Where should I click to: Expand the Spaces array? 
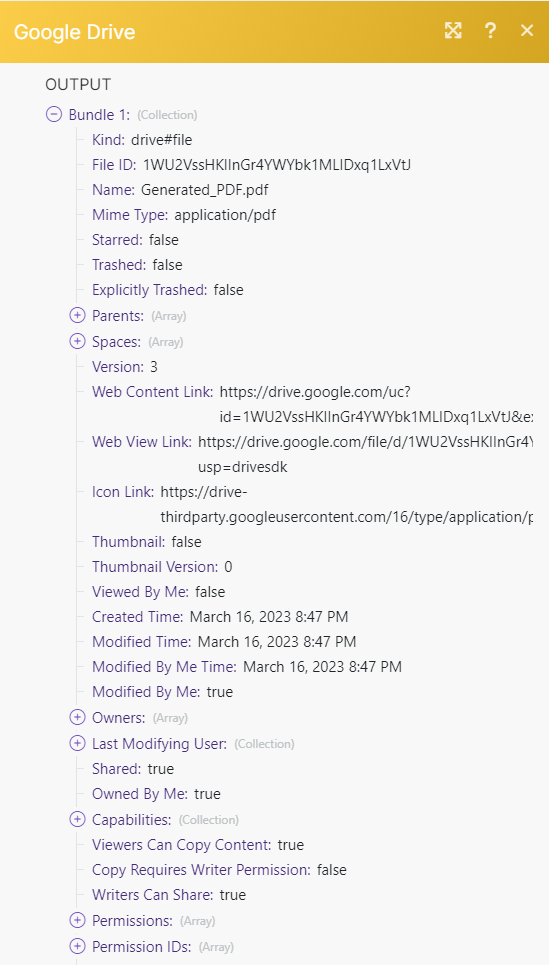coord(77,341)
